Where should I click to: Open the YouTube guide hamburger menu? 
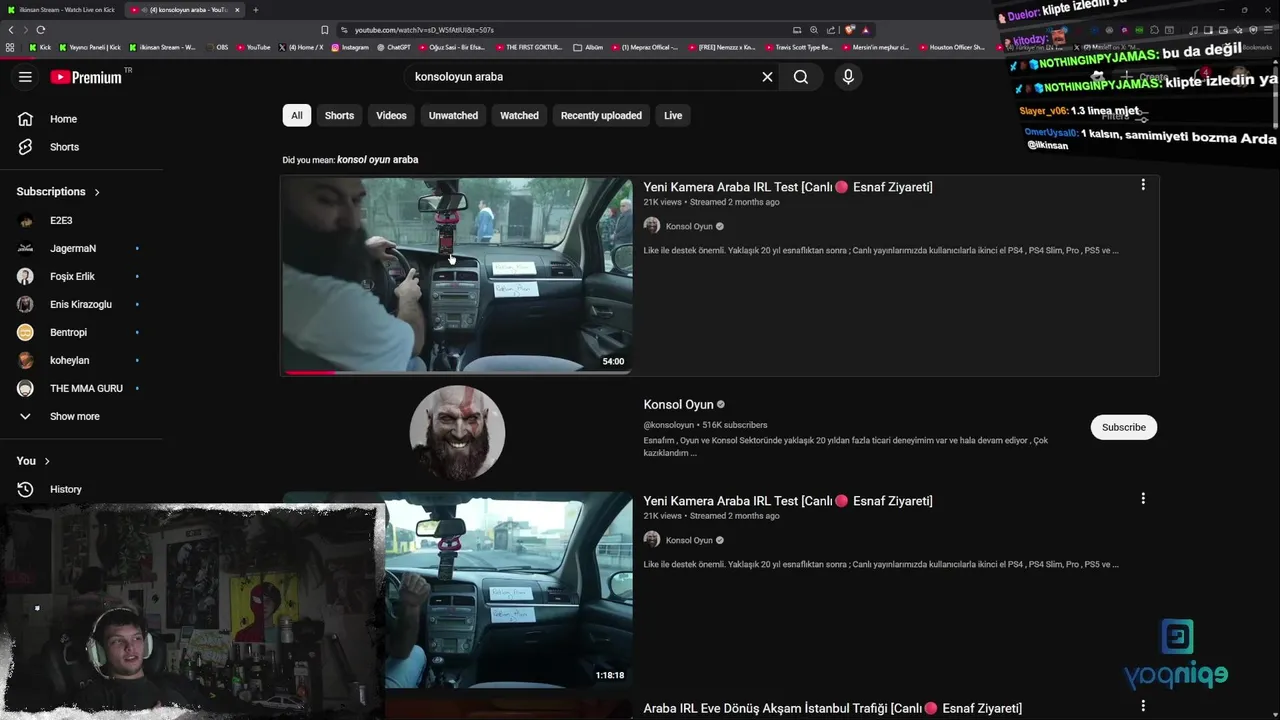(x=25, y=77)
